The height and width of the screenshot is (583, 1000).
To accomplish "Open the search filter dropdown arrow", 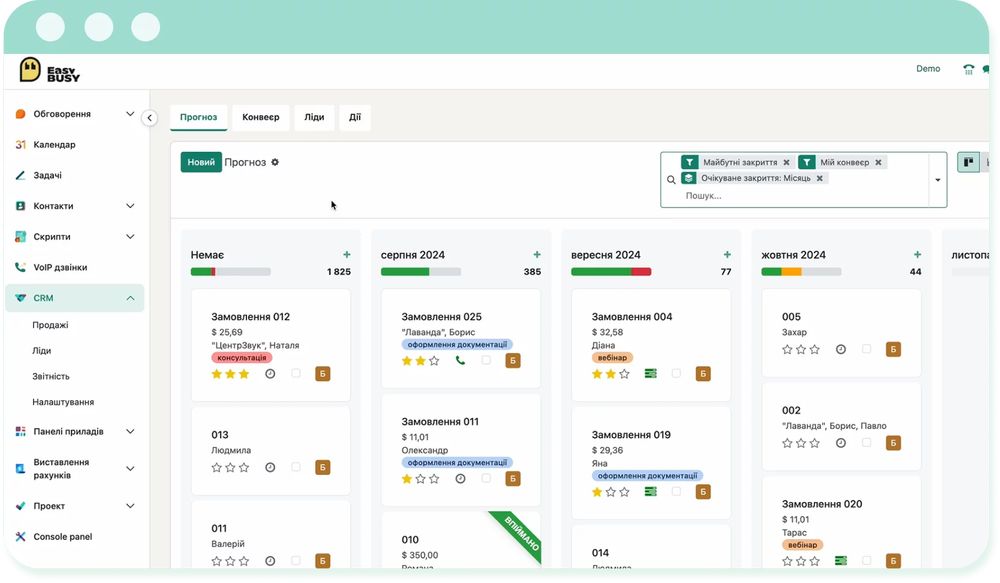I will click(938, 180).
